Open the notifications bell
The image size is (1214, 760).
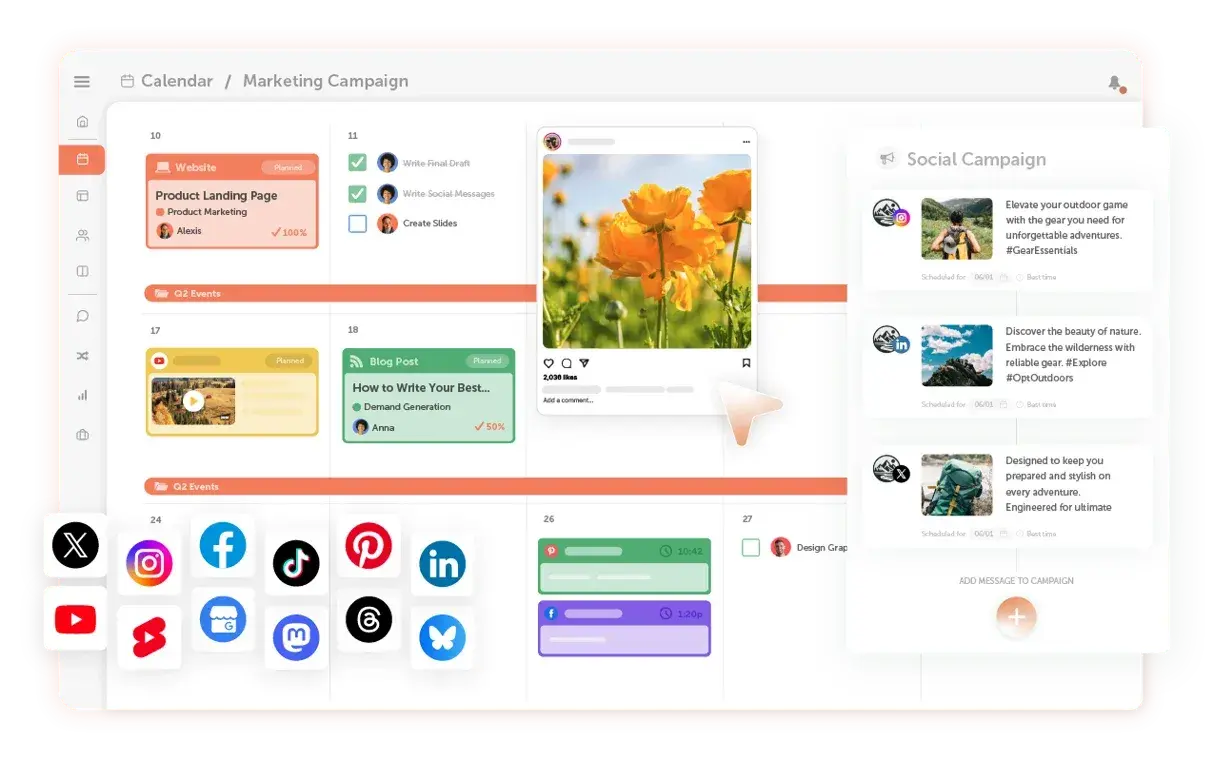[1115, 83]
